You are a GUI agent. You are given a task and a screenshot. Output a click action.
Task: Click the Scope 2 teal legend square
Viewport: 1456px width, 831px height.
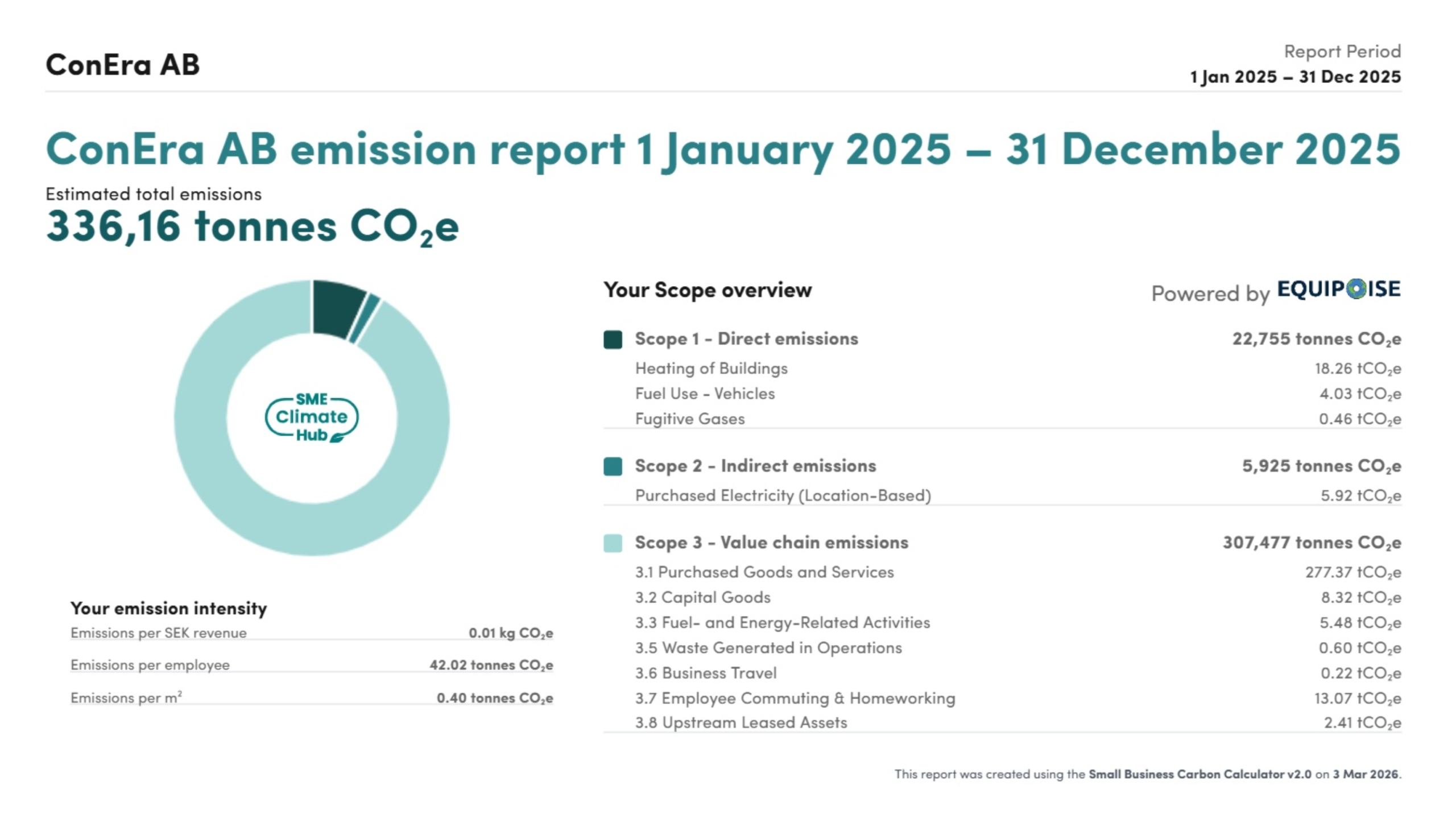click(x=612, y=466)
